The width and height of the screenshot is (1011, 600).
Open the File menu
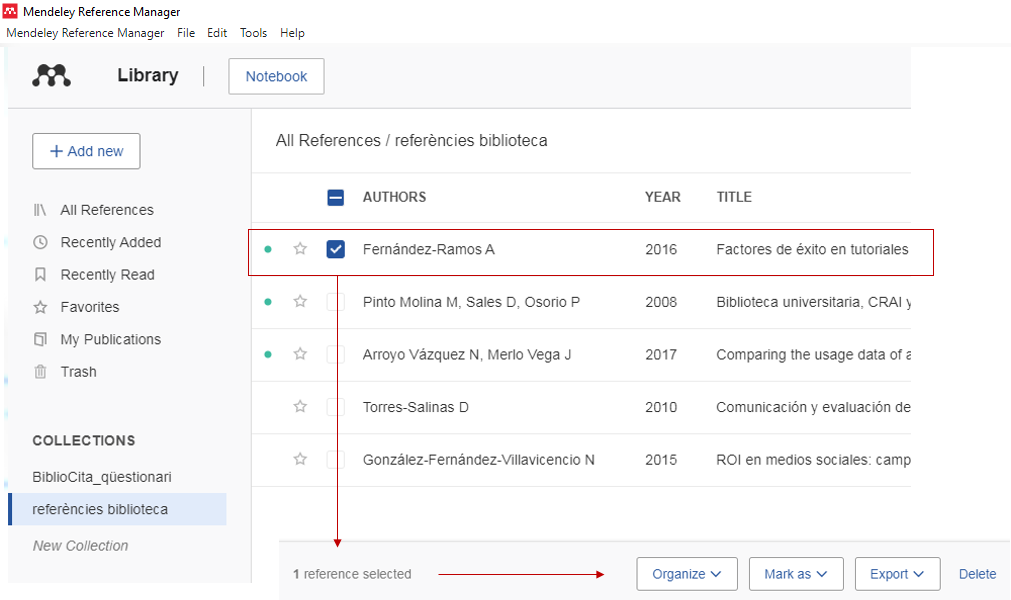point(186,33)
